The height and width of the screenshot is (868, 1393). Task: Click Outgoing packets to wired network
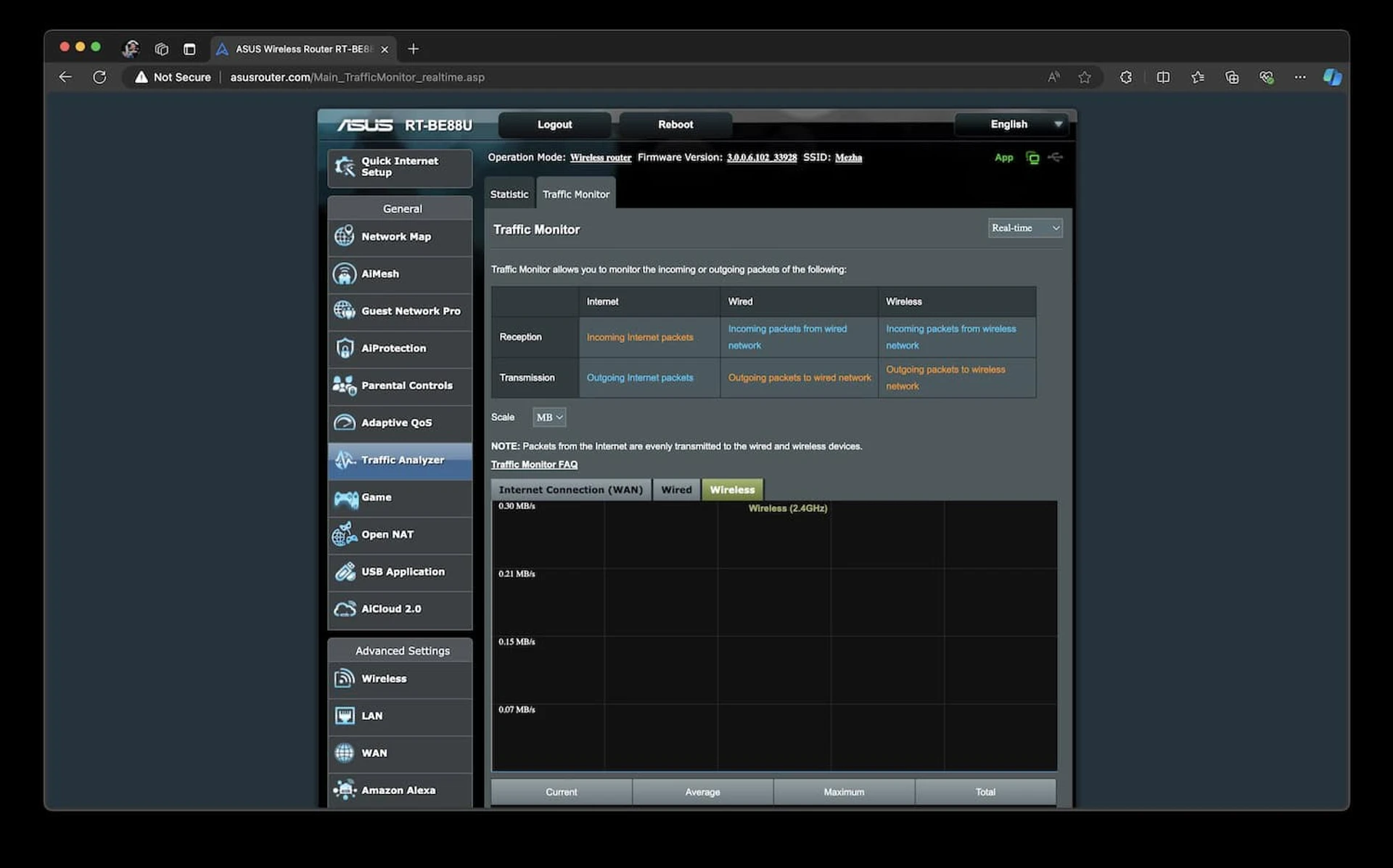[x=800, y=378]
